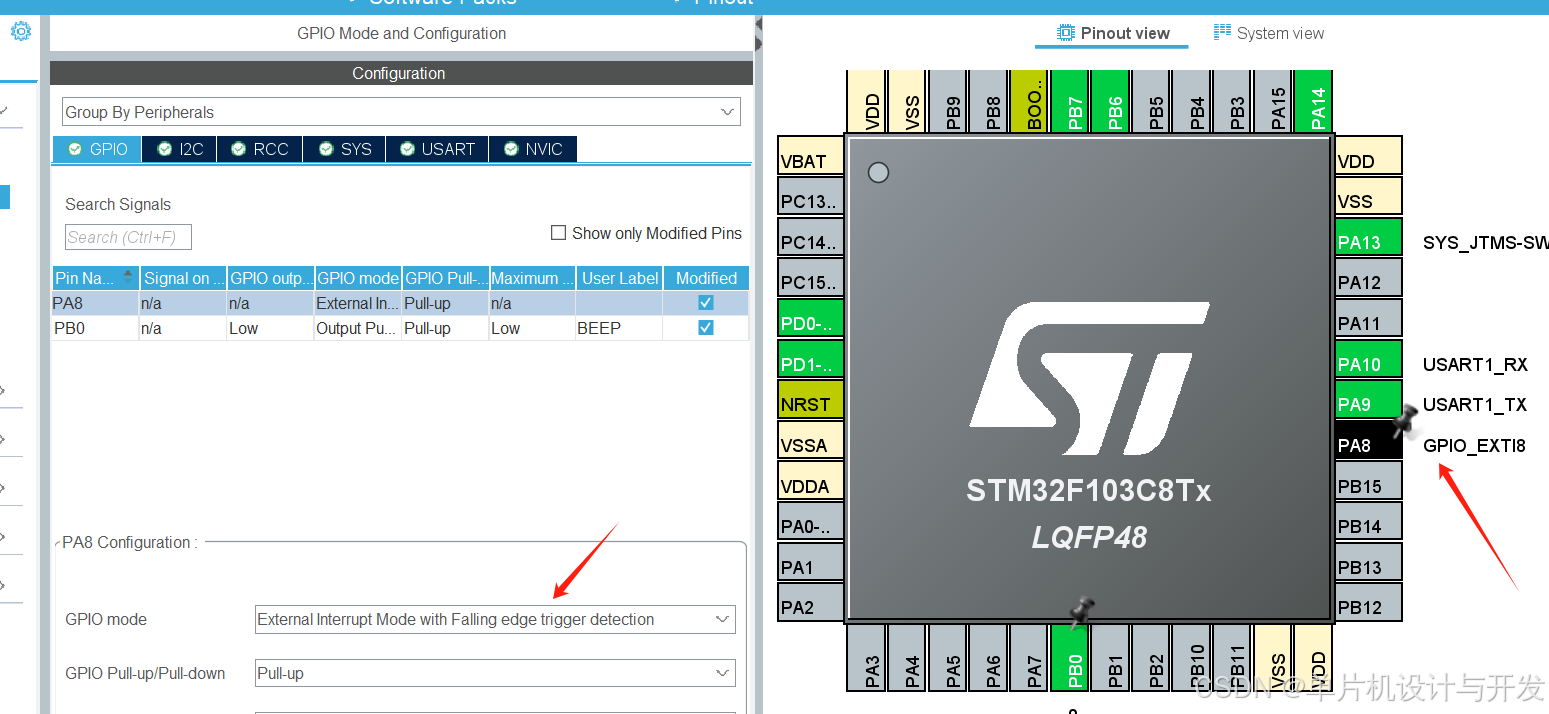Focus the Search Signals input field
Screen dimensions: 1549x714
128,237
